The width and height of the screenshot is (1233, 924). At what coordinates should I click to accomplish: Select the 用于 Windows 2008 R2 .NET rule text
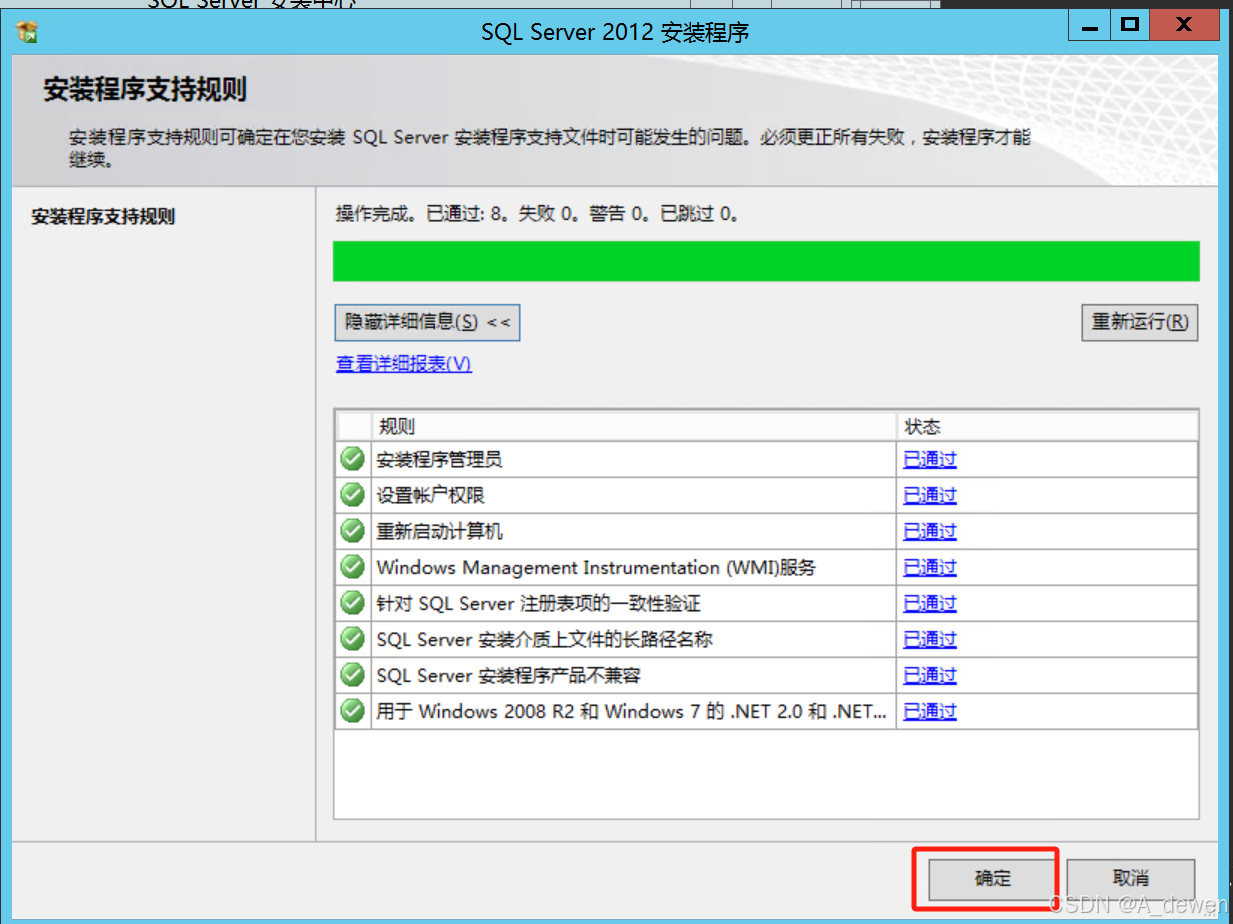[631, 712]
